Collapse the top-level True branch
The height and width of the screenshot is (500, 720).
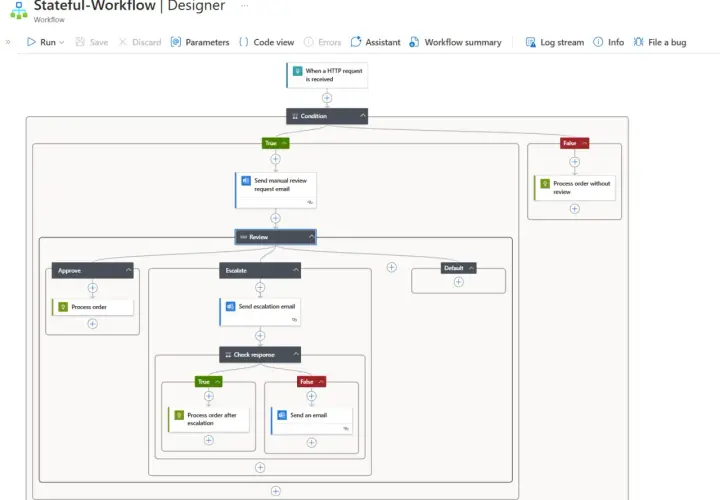click(x=284, y=143)
